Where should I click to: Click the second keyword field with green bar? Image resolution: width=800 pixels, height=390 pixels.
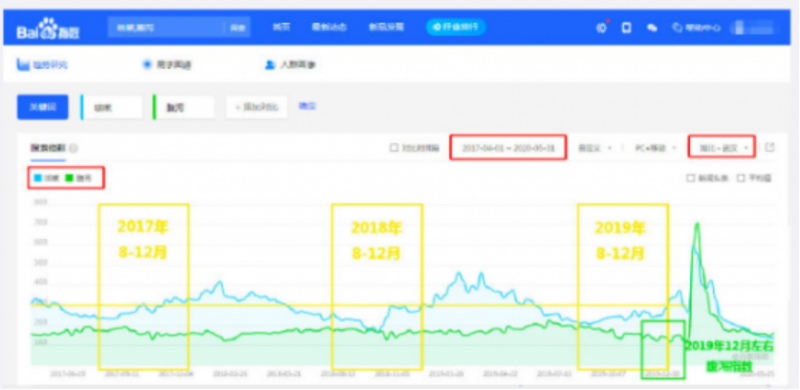[184, 107]
